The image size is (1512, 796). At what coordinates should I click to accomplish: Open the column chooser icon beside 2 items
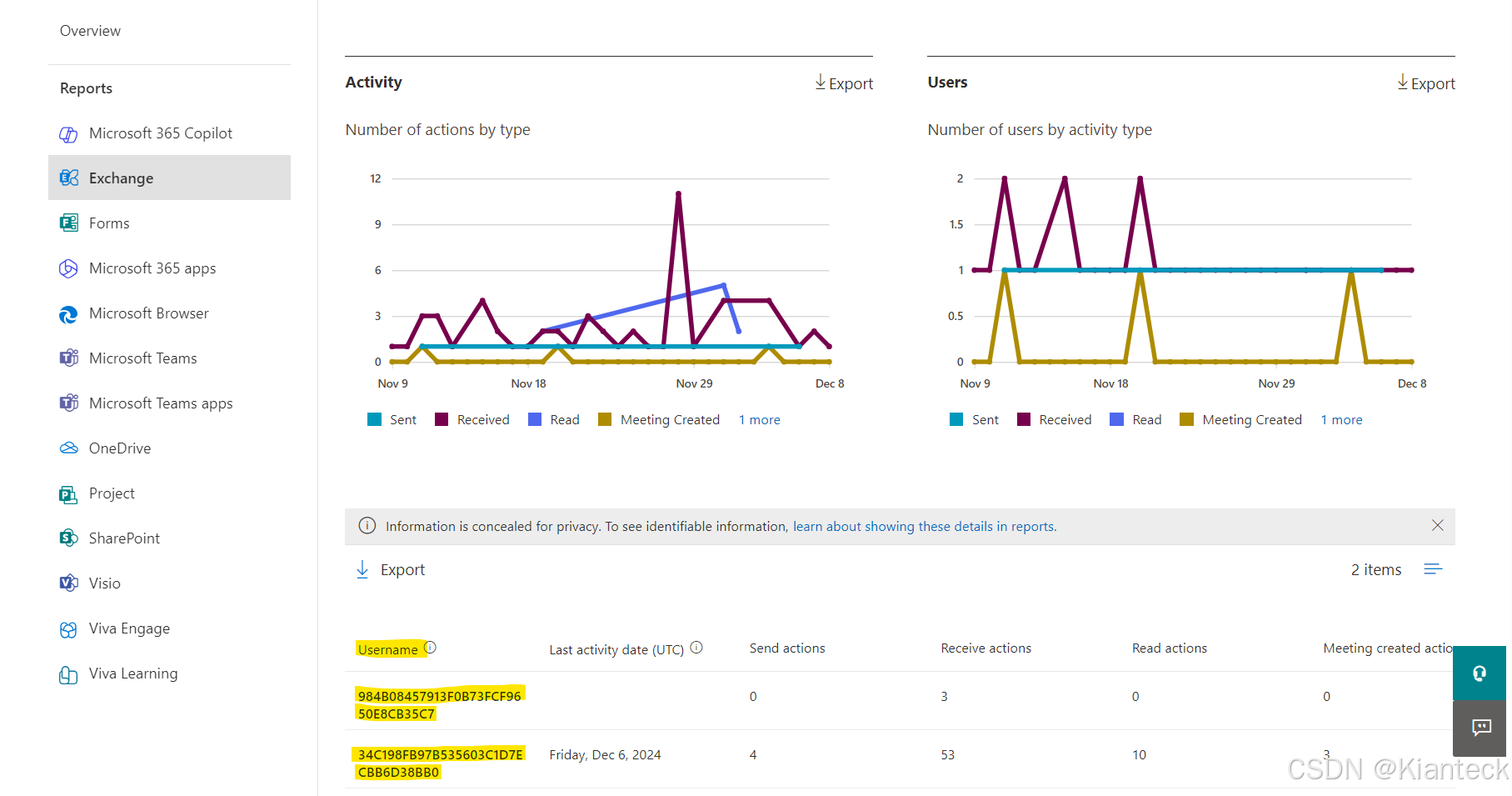pyautogui.click(x=1433, y=569)
